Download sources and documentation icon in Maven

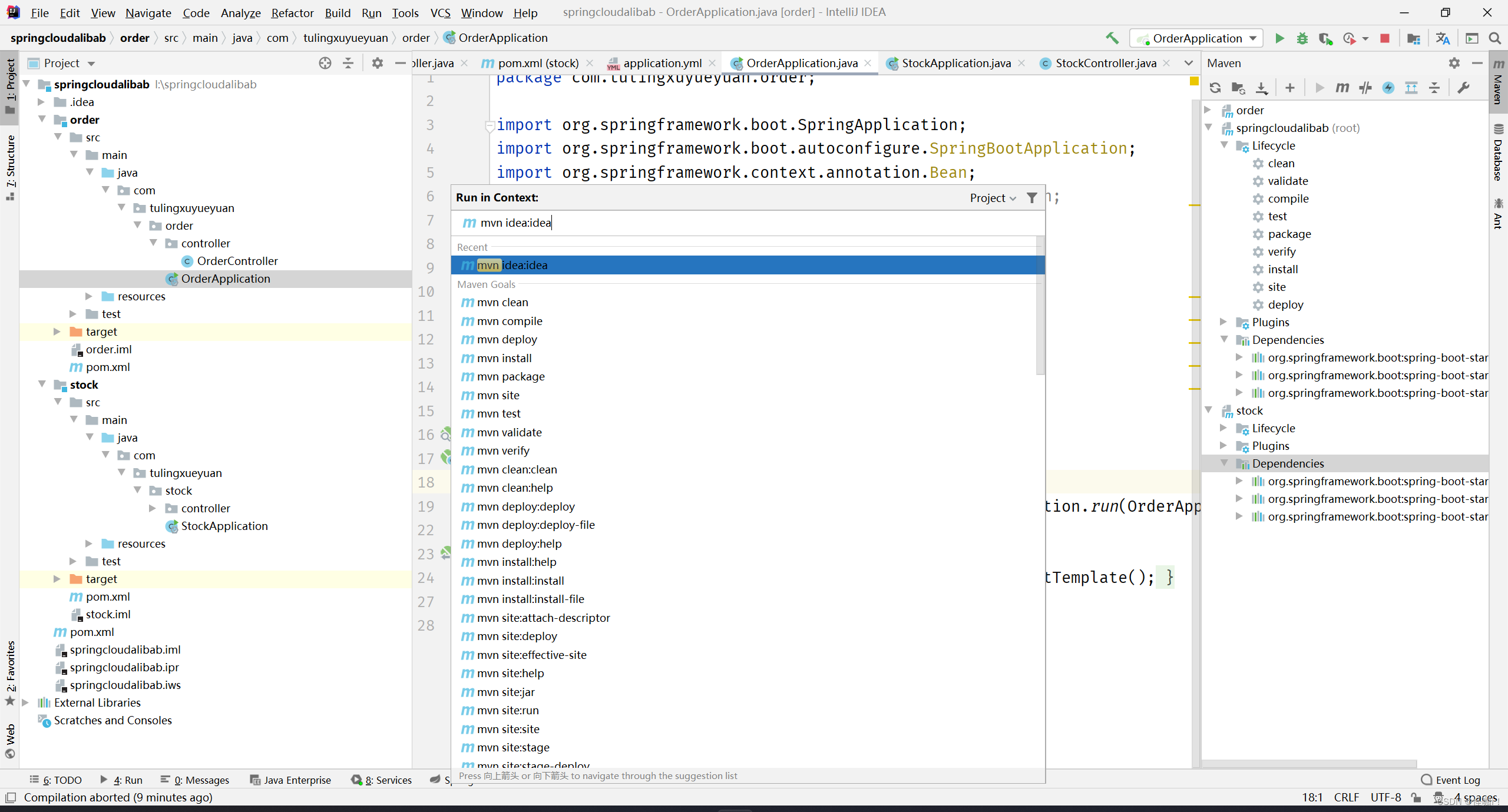coord(1262,88)
